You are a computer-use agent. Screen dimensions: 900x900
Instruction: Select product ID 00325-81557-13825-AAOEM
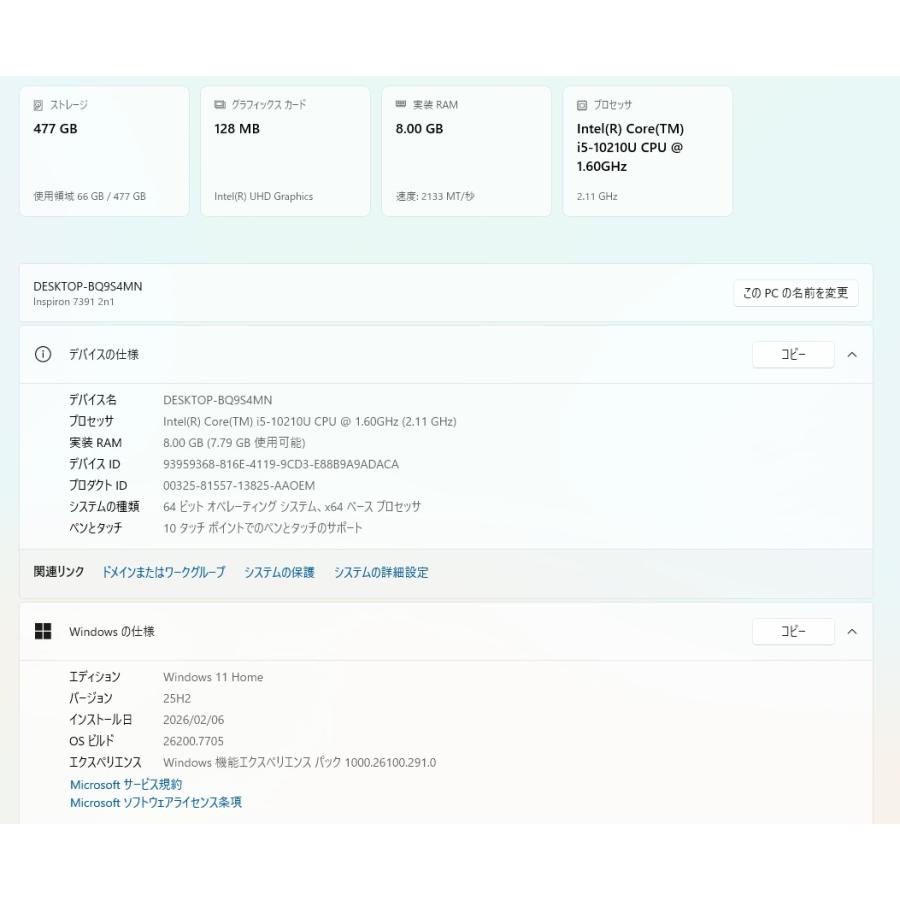[x=239, y=486]
